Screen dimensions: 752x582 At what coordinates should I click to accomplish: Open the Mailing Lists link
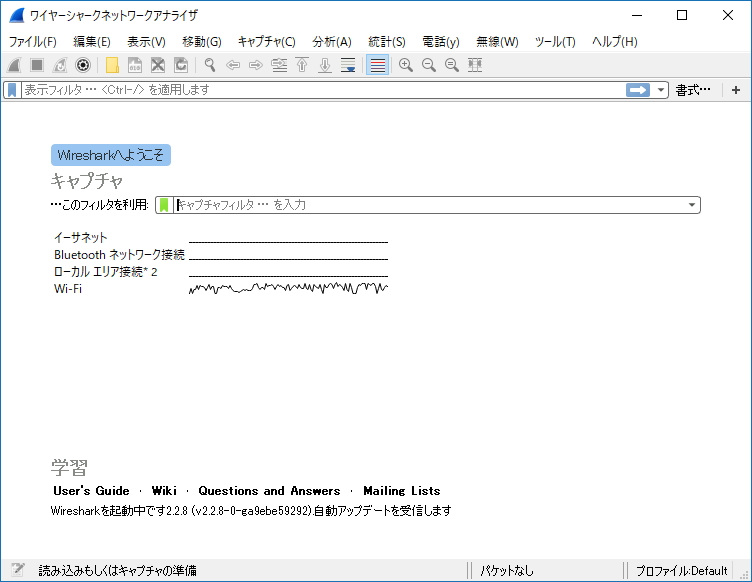click(401, 491)
